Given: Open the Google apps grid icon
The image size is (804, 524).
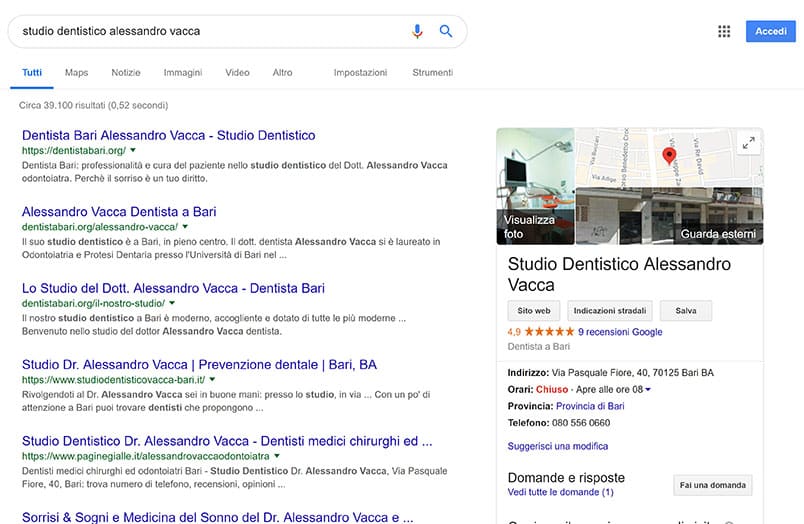Looking at the screenshot, I should coord(724,32).
